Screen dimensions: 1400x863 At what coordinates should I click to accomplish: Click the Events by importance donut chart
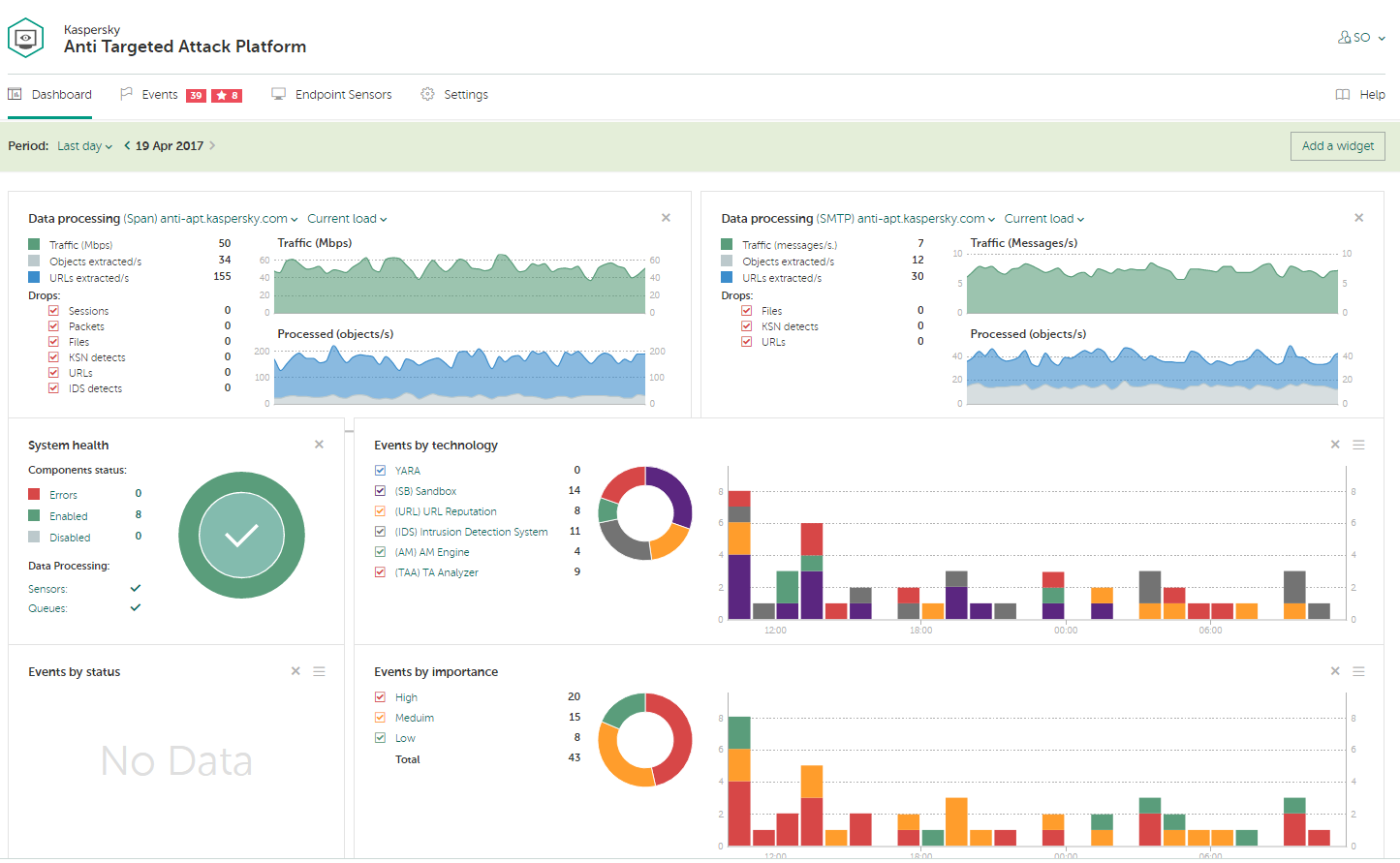click(645, 740)
